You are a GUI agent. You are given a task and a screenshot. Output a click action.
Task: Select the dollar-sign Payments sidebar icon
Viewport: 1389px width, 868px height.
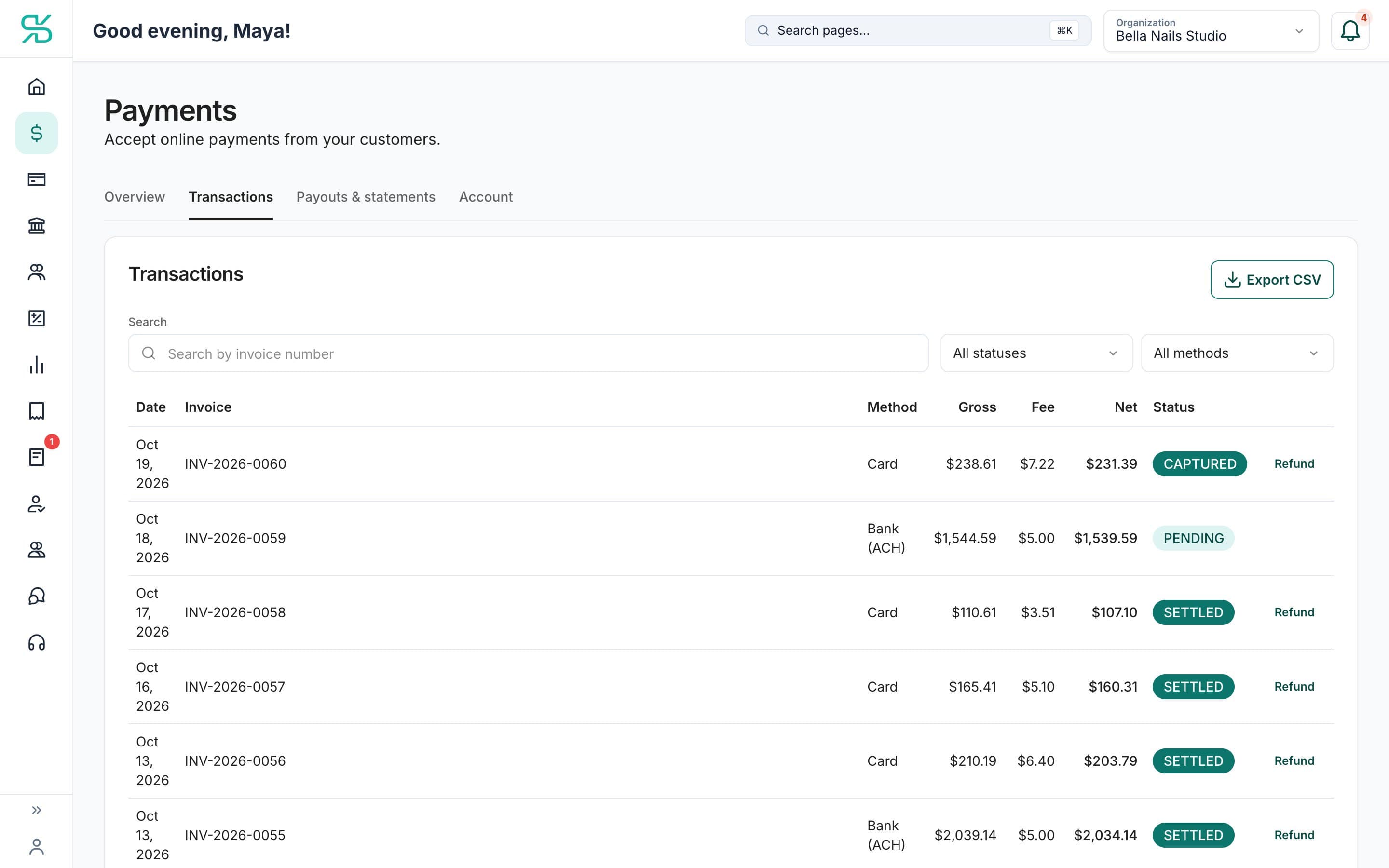pos(36,133)
